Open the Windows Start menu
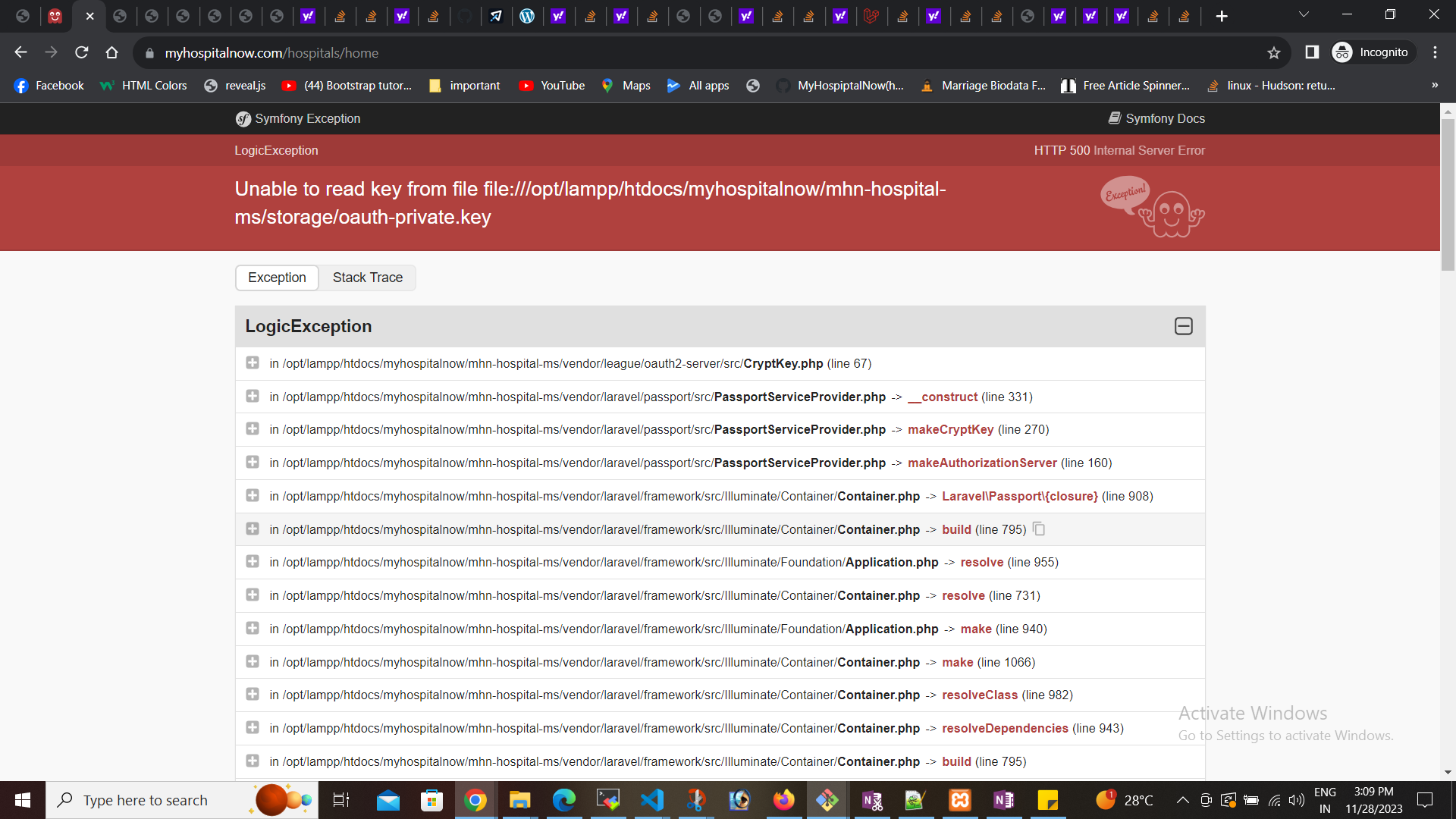This screenshot has height=819, width=1456. pyautogui.click(x=23, y=800)
